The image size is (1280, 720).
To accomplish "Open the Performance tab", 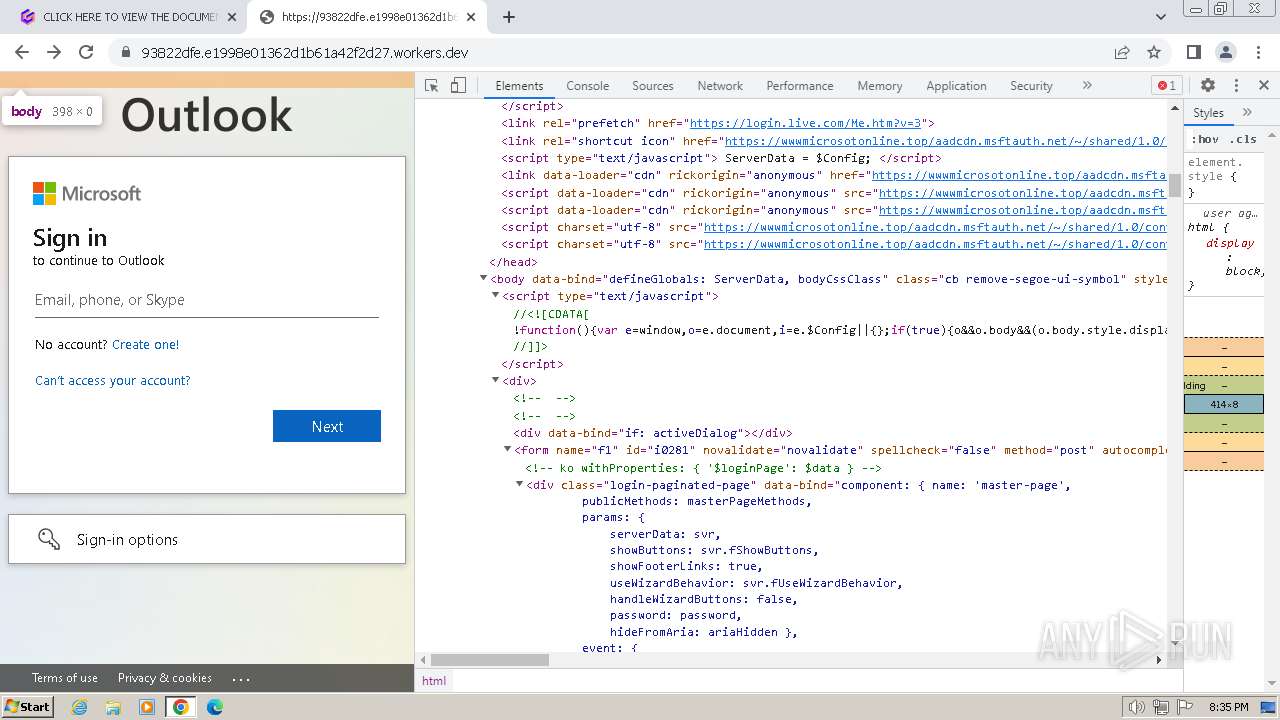I will tap(800, 86).
